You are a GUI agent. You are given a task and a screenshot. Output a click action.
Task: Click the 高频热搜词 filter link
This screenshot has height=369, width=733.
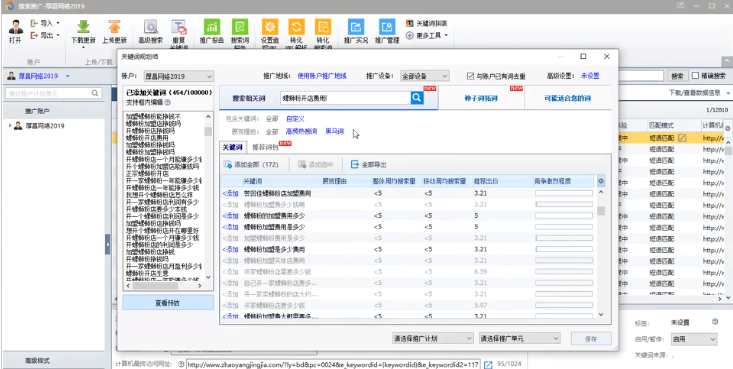point(301,131)
